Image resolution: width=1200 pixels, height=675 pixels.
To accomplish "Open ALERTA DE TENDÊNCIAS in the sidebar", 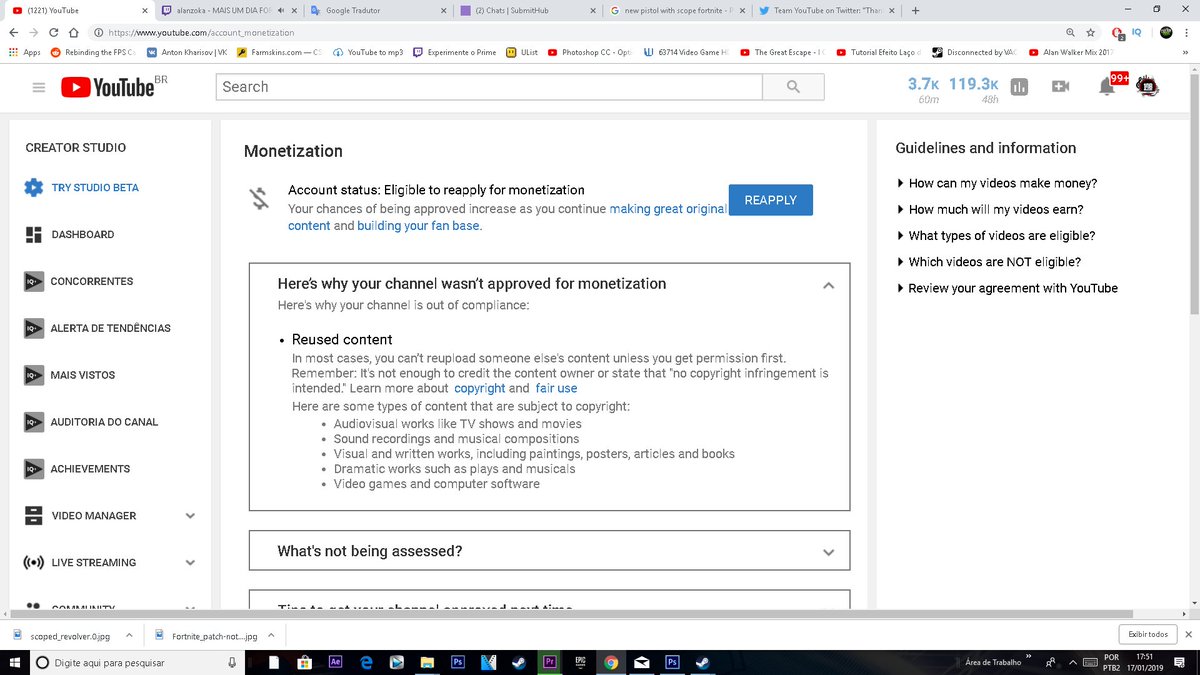I will 111,329.
